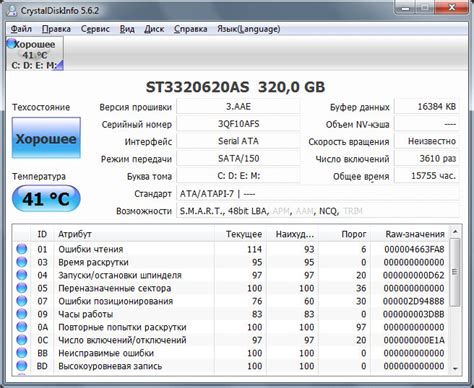Open the Язык(Language) menu
The height and width of the screenshot is (388, 474).
[x=249, y=29]
